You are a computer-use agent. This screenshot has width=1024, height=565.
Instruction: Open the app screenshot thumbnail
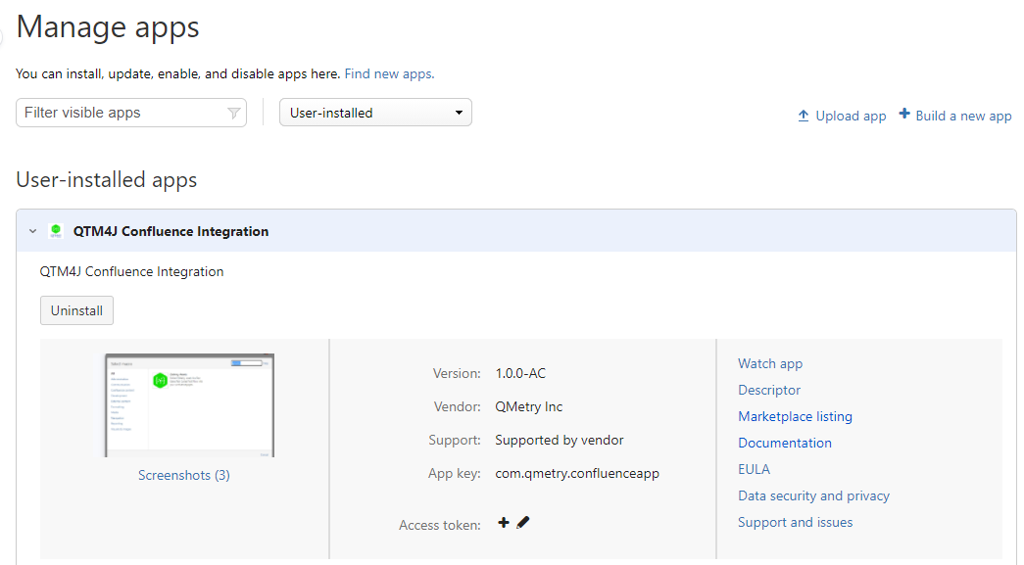point(189,405)
